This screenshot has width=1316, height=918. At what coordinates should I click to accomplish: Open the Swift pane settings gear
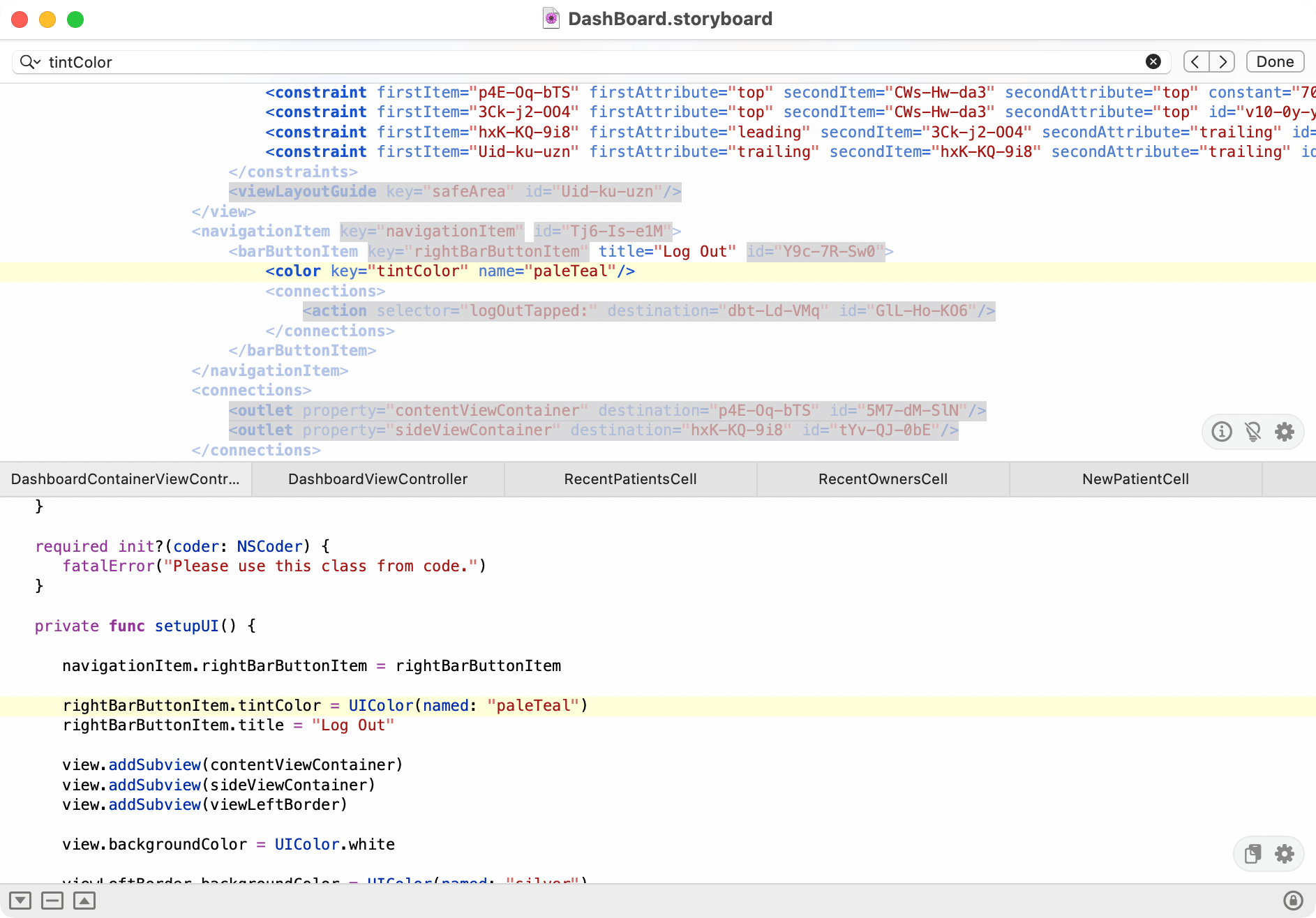pyautogui.click(x=1285, y=853)
